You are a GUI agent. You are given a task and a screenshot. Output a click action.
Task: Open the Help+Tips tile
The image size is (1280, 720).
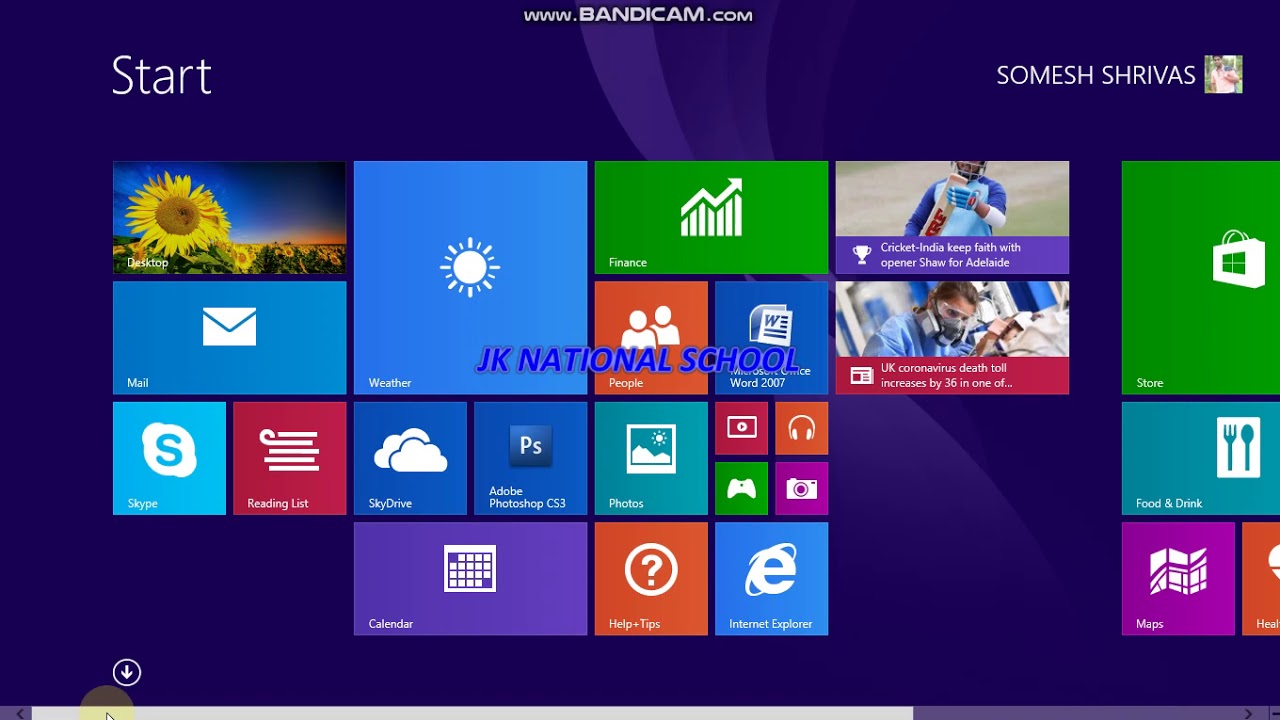click(651, 579)
